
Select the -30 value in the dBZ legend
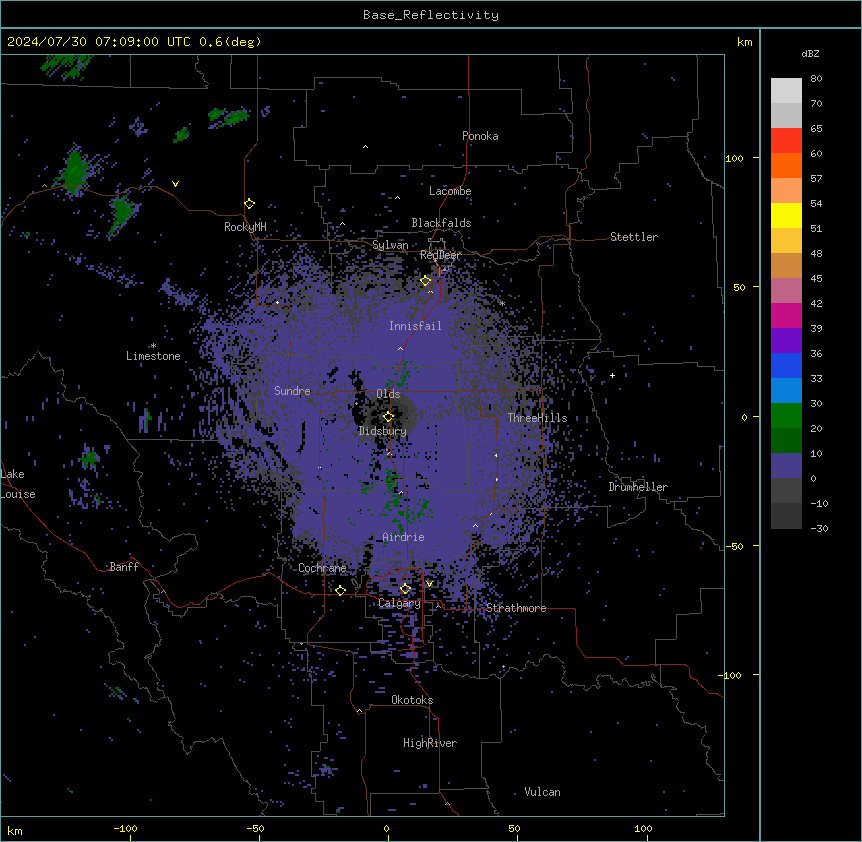click(819, 528)
